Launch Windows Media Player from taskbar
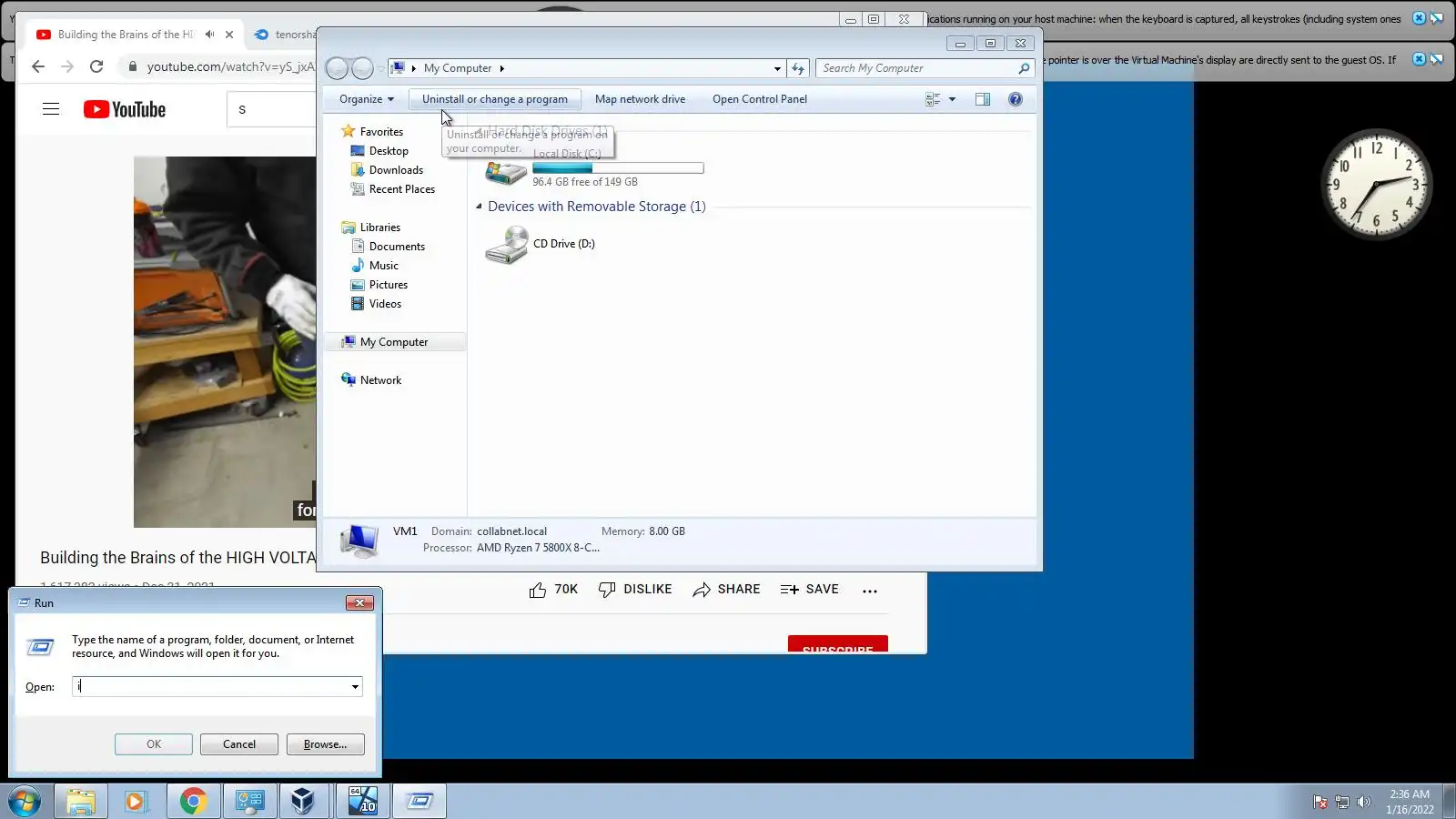1456x819 pixels. 136,802
